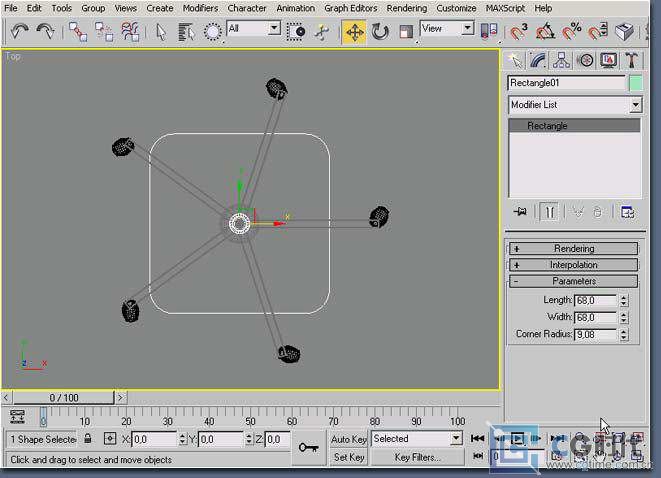661x478 pixels.
Task: Toggle Show End Result button
Action: tap(549, 212)
